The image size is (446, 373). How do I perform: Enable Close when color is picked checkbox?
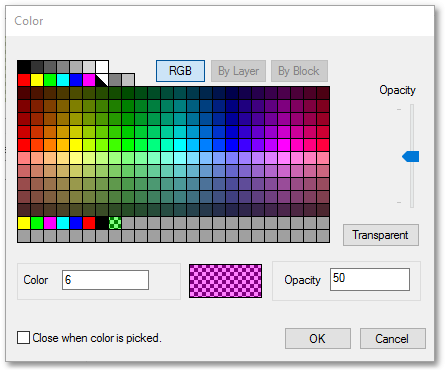coord(23,338)
